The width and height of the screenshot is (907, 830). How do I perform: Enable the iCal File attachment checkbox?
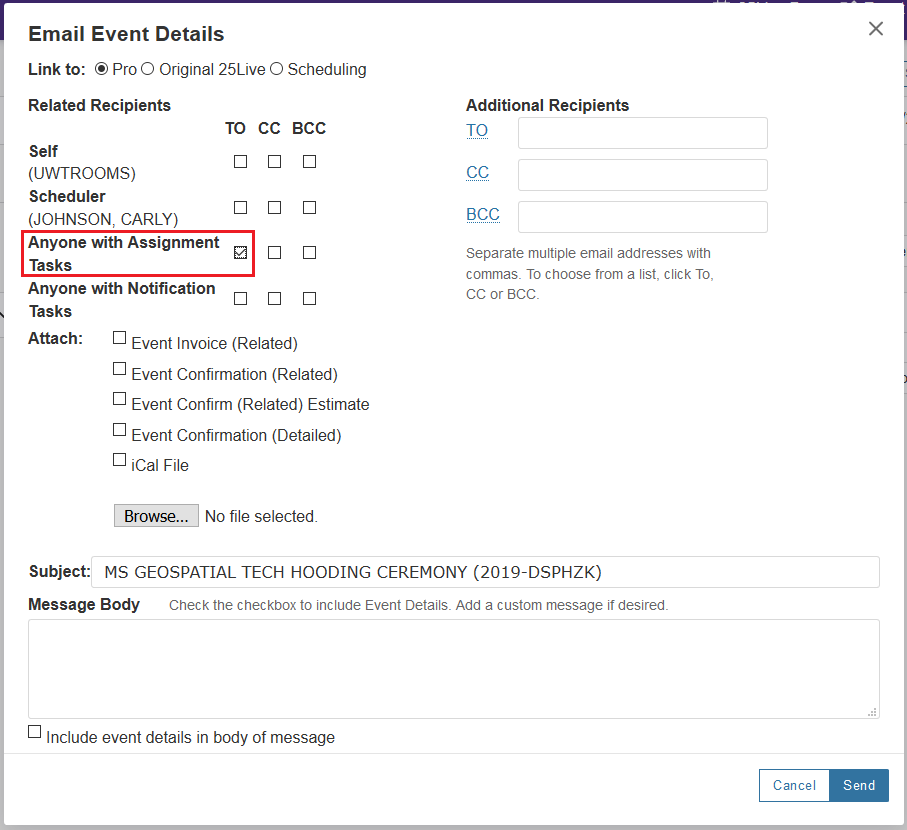tap(120, 460)
